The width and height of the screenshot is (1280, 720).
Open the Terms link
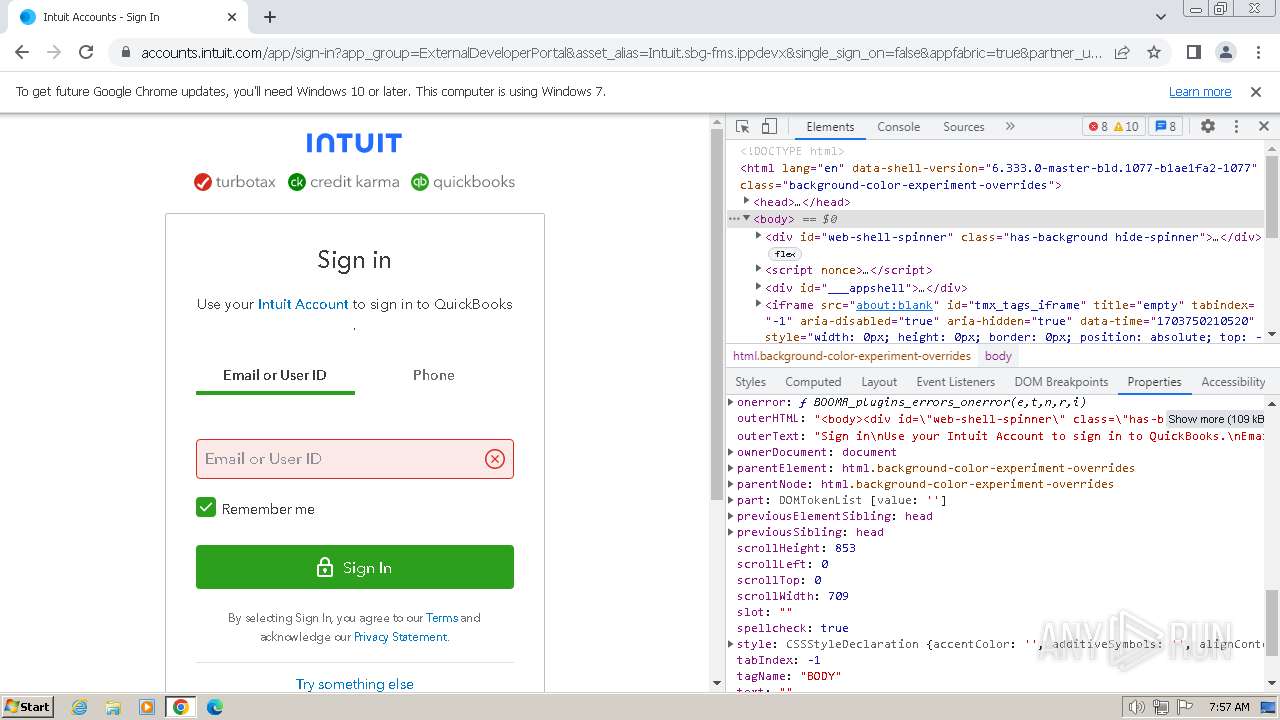point(442,618)
